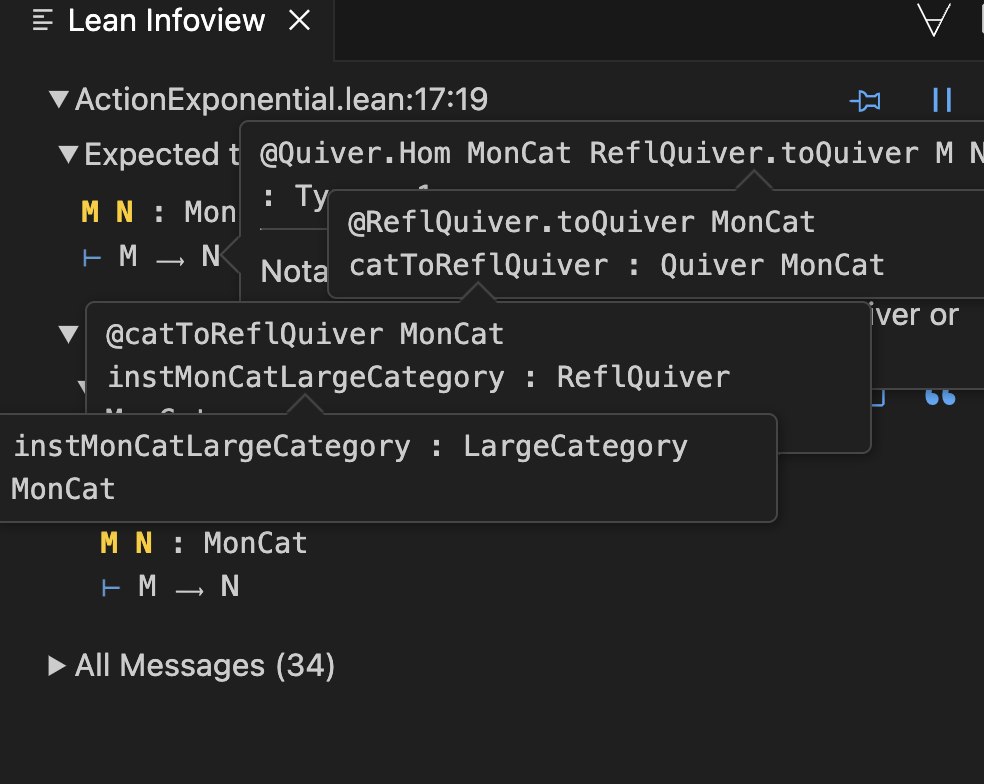
Task: Click MonCat type in lower hypothesis line
Action: click(x=255, y=543)
